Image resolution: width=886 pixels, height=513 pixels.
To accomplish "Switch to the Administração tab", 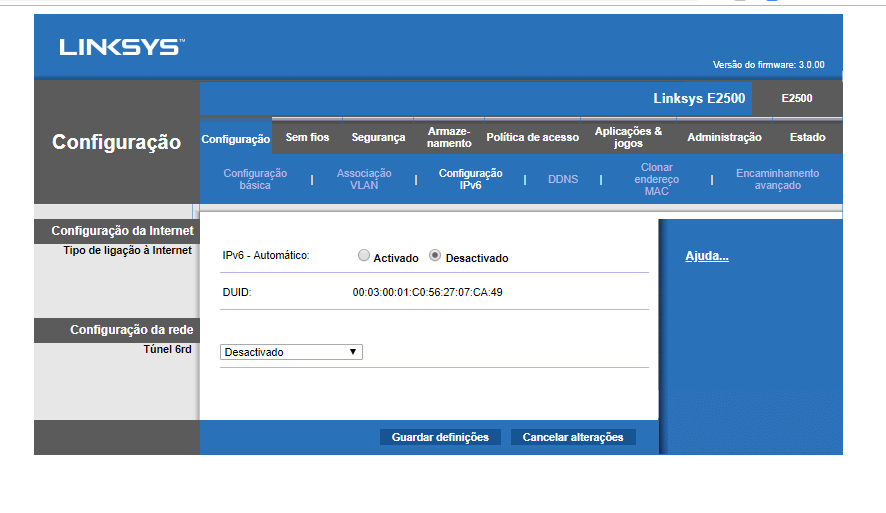I will coord(724,138).
